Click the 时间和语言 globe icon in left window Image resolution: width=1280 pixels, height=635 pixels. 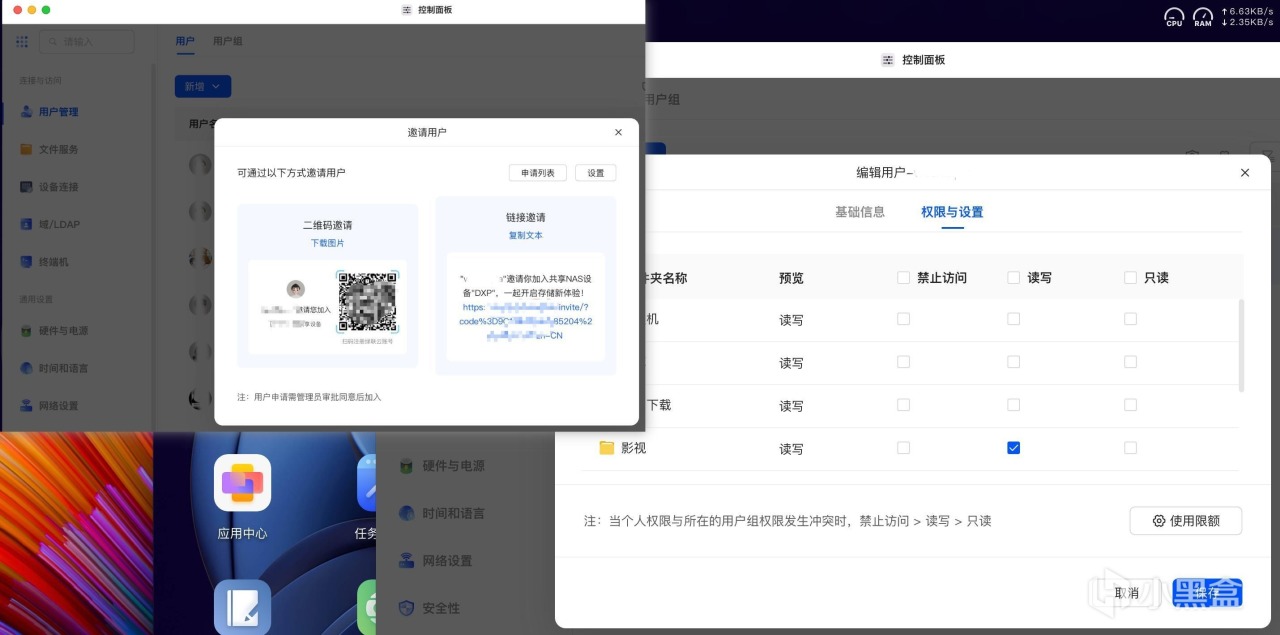click(27, 368)
